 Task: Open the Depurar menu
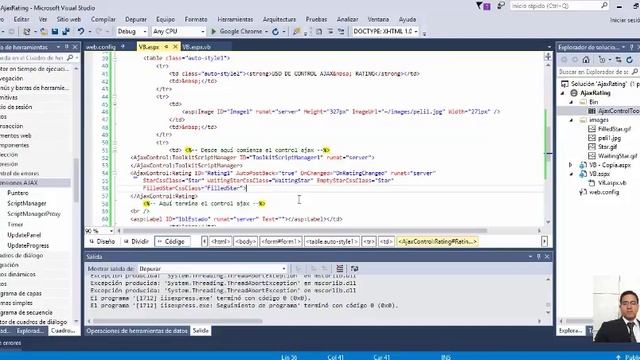coord(136,19)
